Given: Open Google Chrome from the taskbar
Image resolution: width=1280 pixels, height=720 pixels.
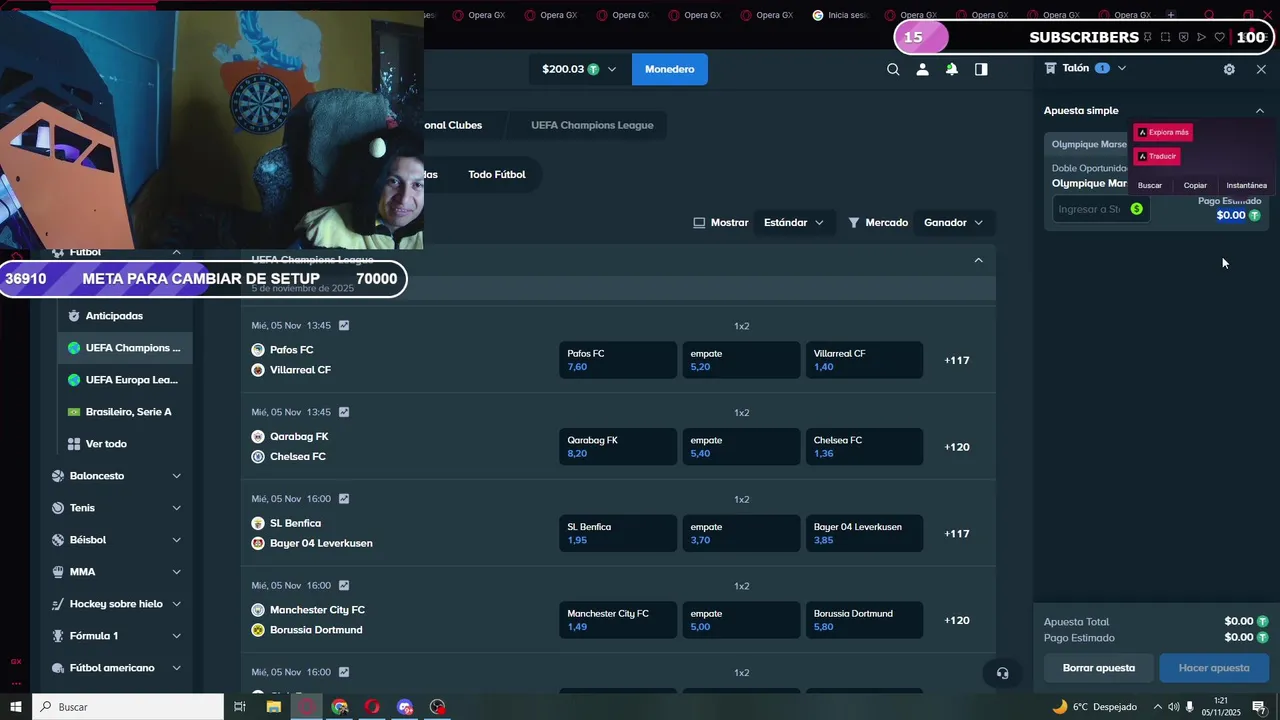Looking at the screenshot, I should click(340, 707).
